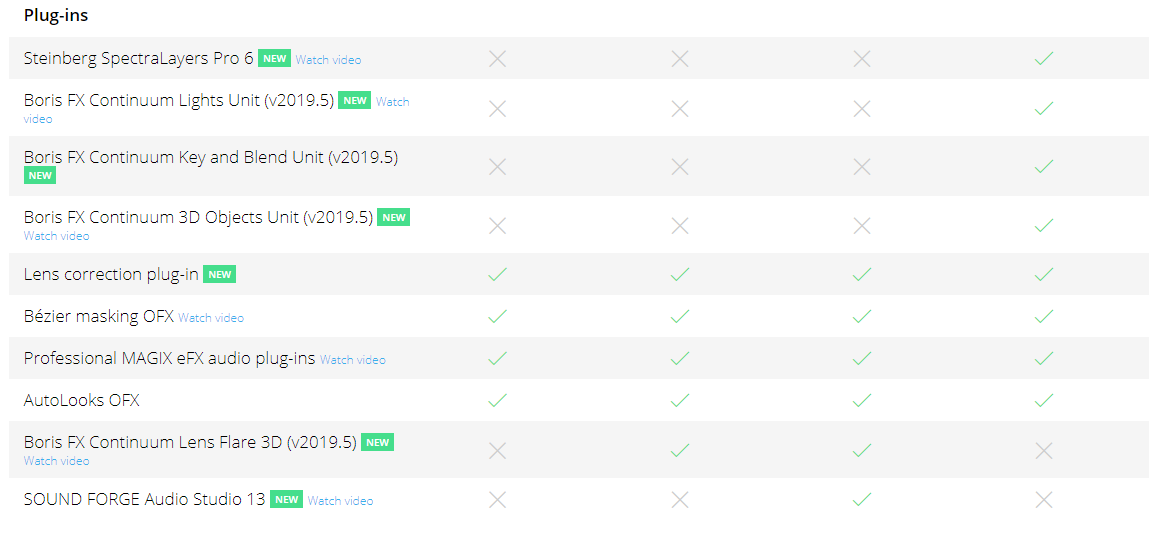Screen dimensions: 1161x545
Task: Click the NEW badge beside Steinberg SpectraLayers Pro 6
Action: [x=274, y=59]
